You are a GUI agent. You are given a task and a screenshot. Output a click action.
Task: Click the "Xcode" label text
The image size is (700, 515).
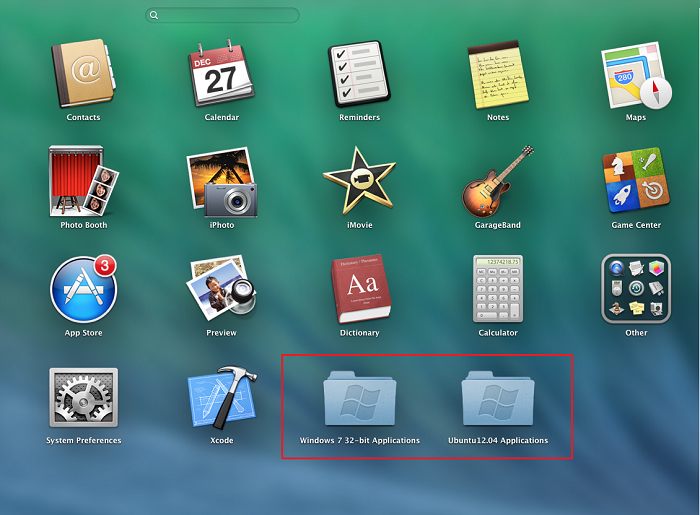coord(222,440)
